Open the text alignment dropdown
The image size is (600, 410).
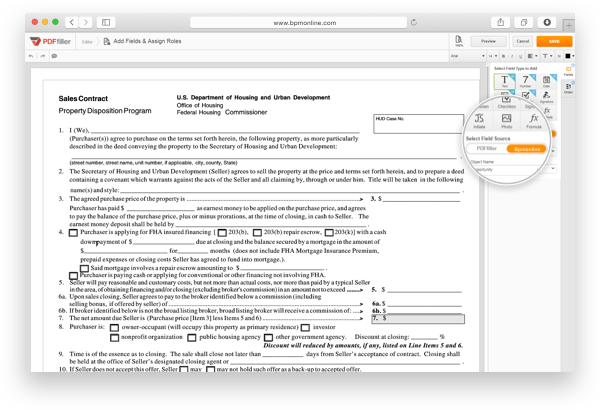(x=532, y=56)
